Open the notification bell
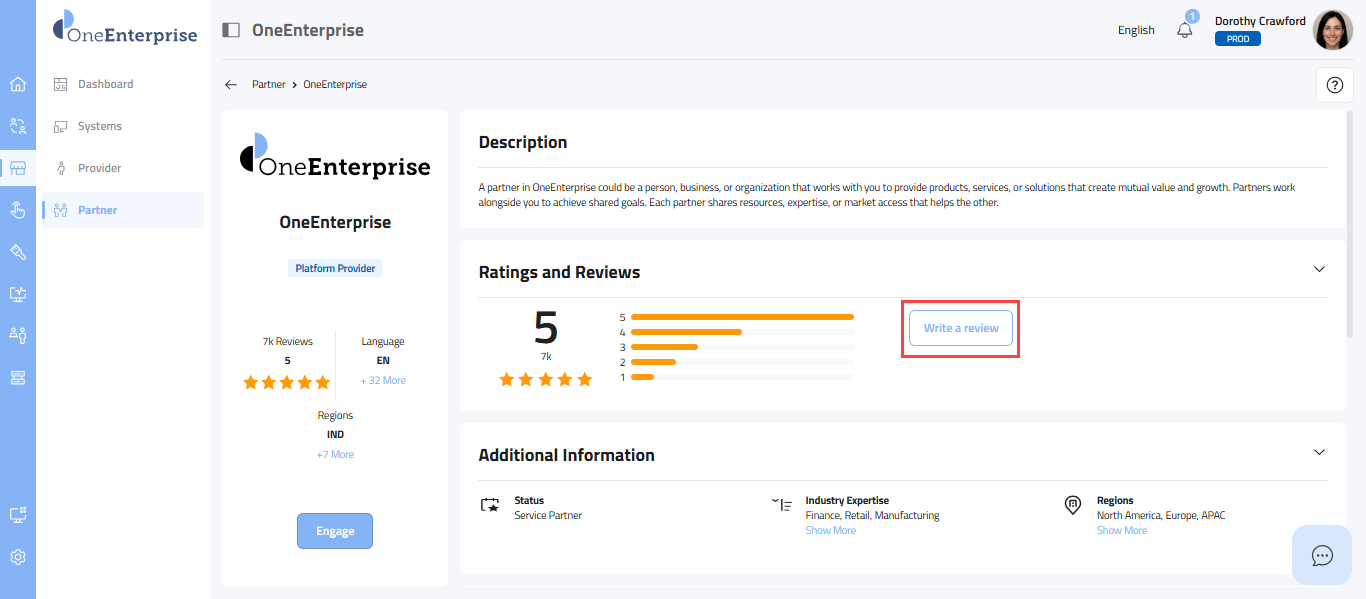Viewport: 1366px width, 599px height. coord(1185,30)
